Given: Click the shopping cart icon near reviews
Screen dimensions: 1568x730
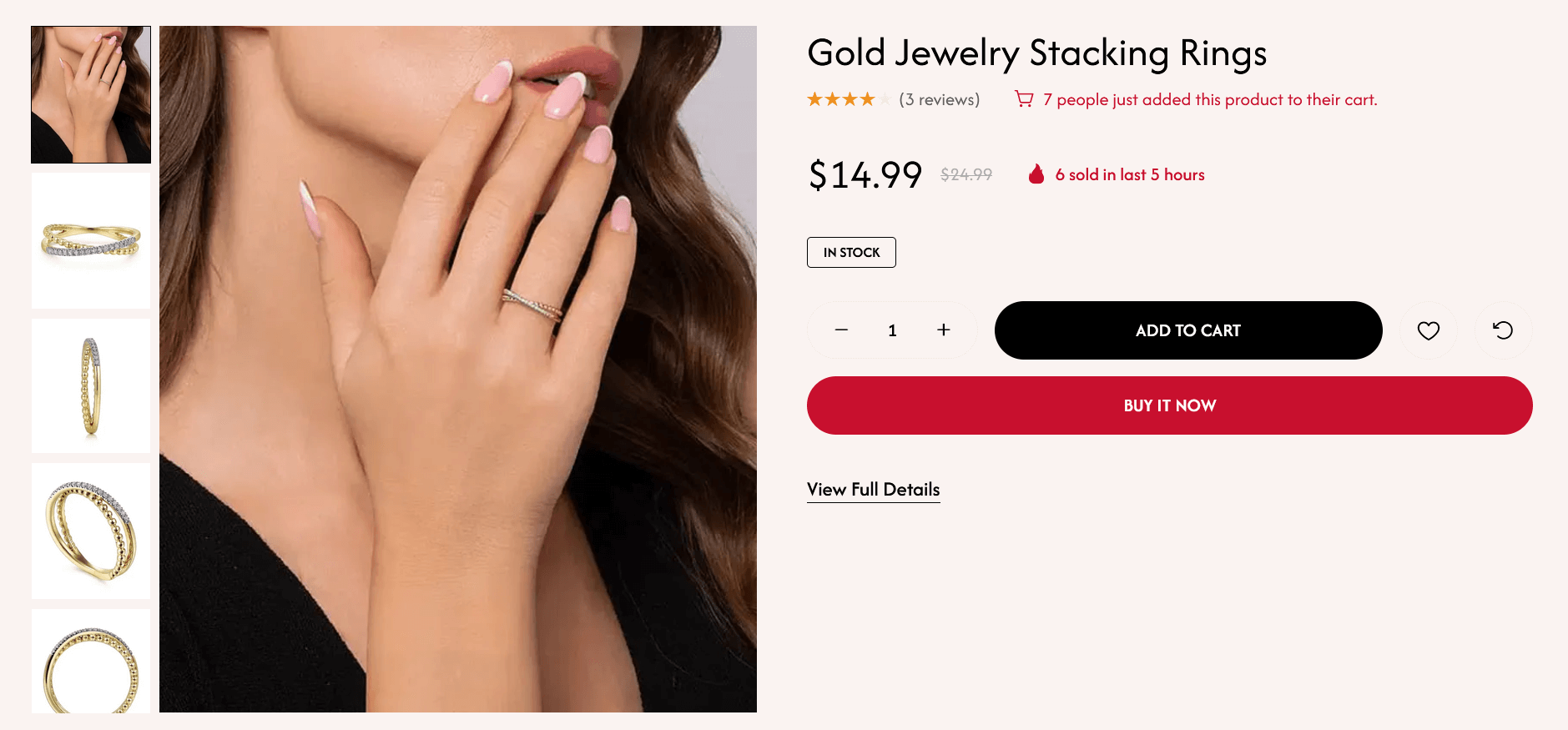Looking at the screenshot, I should coord(1023,99).
